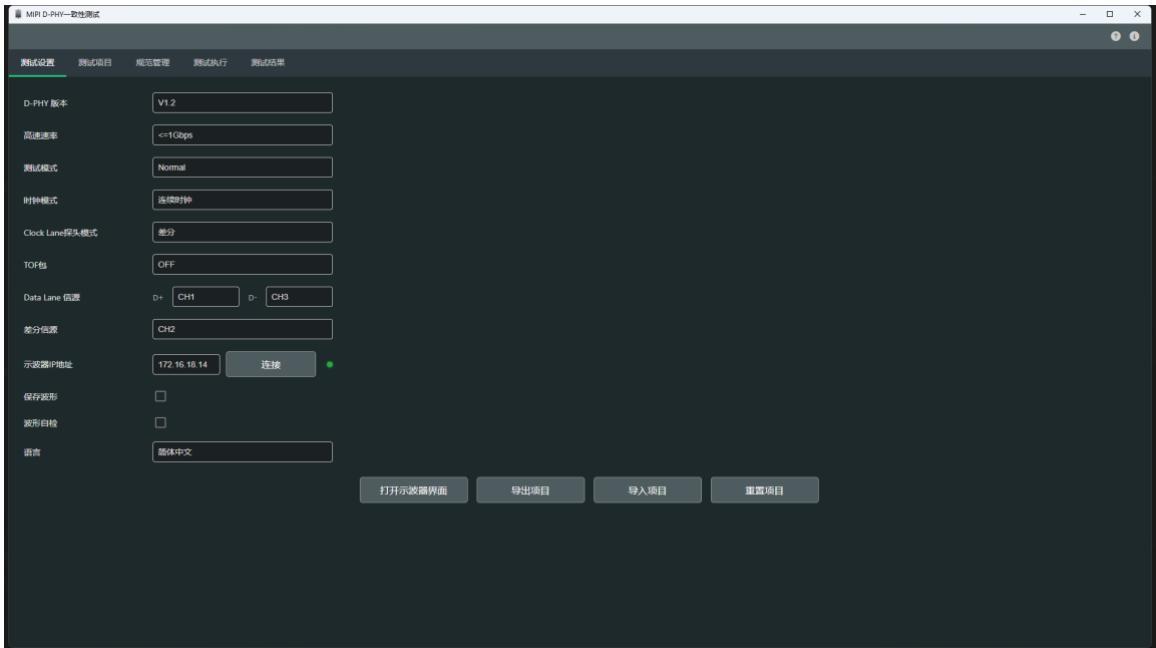This screenshot has height=648, width=1156.
Task: Close the MIPI D-PHY window
Action: [1137, 14]
